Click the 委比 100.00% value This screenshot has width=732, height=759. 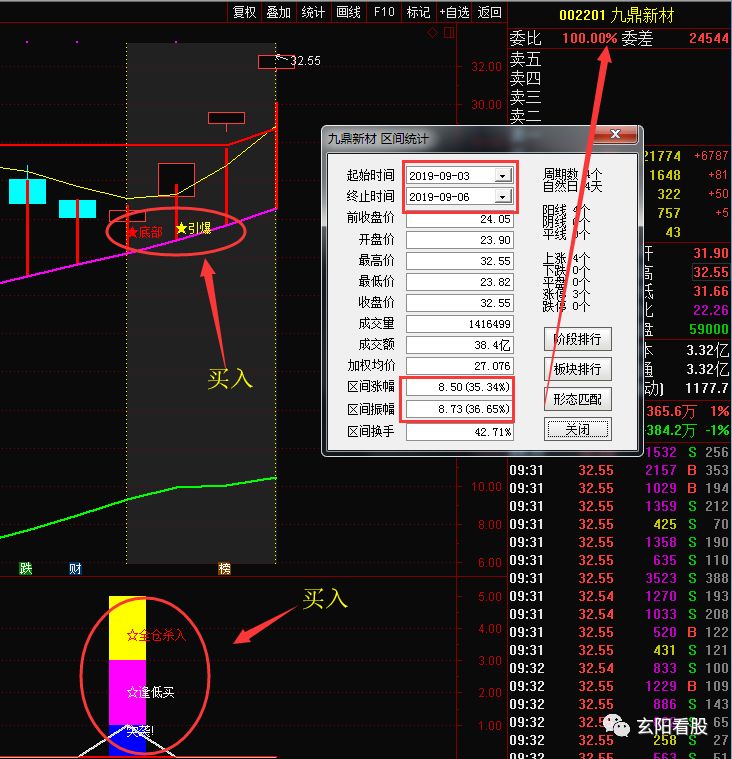tap(590, 38)
